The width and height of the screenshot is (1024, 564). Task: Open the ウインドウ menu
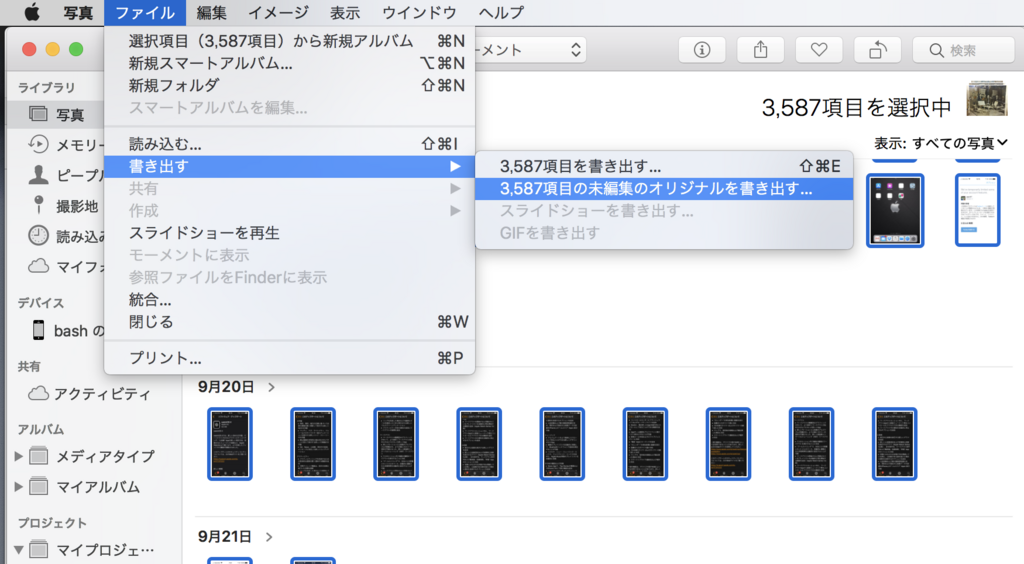(x=419, y=12)
